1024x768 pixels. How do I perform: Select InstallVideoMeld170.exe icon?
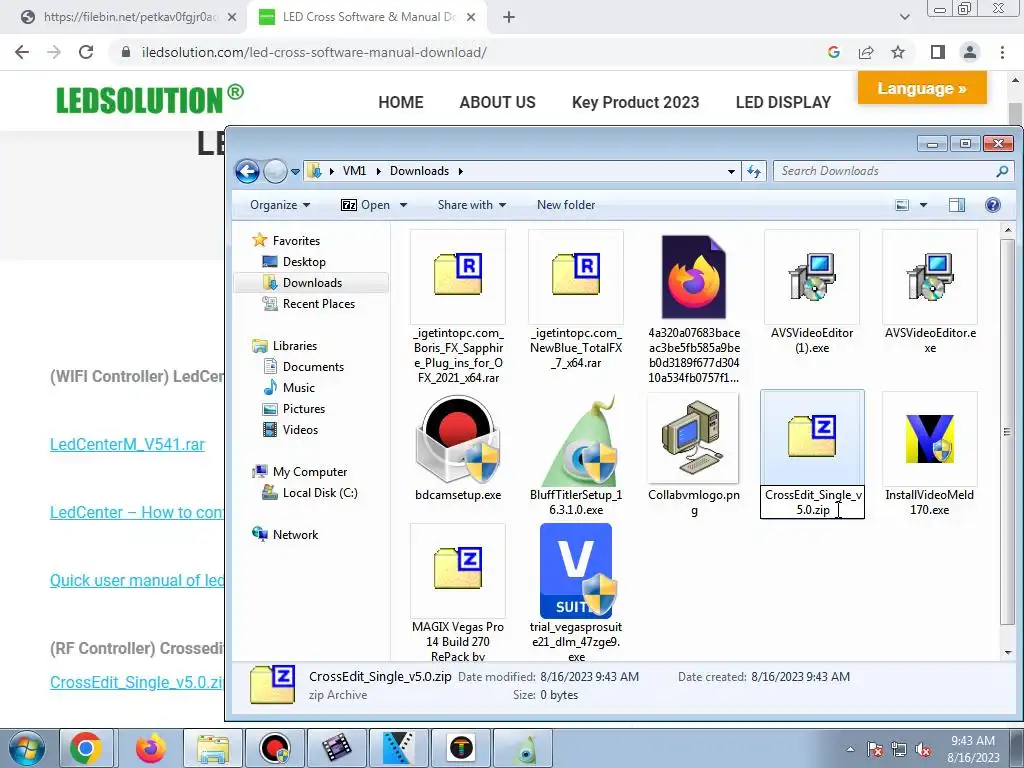click(930, 438)
